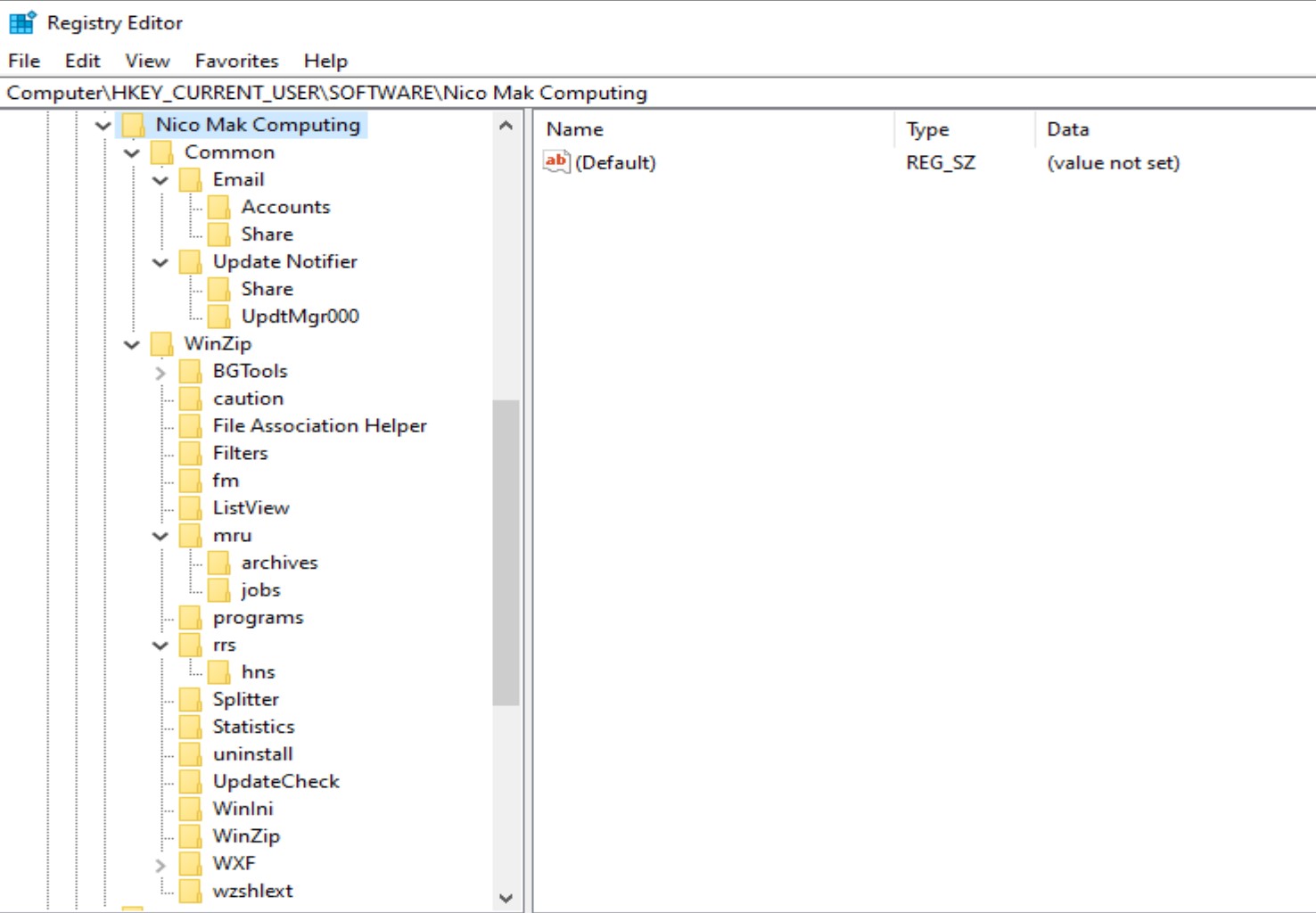Screen dimensions: 1316x913
Task: Open the Help menu
Action: [325, 61]
